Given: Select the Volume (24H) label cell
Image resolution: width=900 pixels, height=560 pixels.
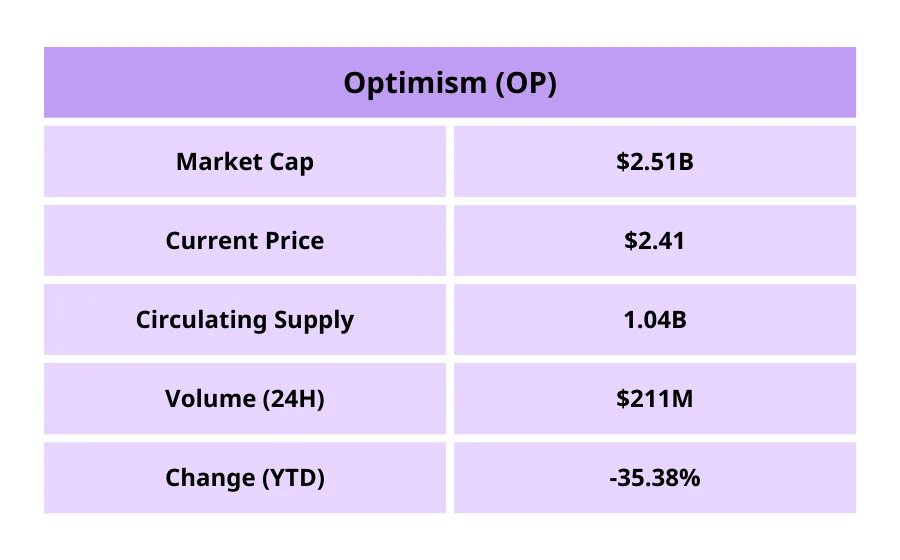Looking at the screenshot, I should [245, 399].
